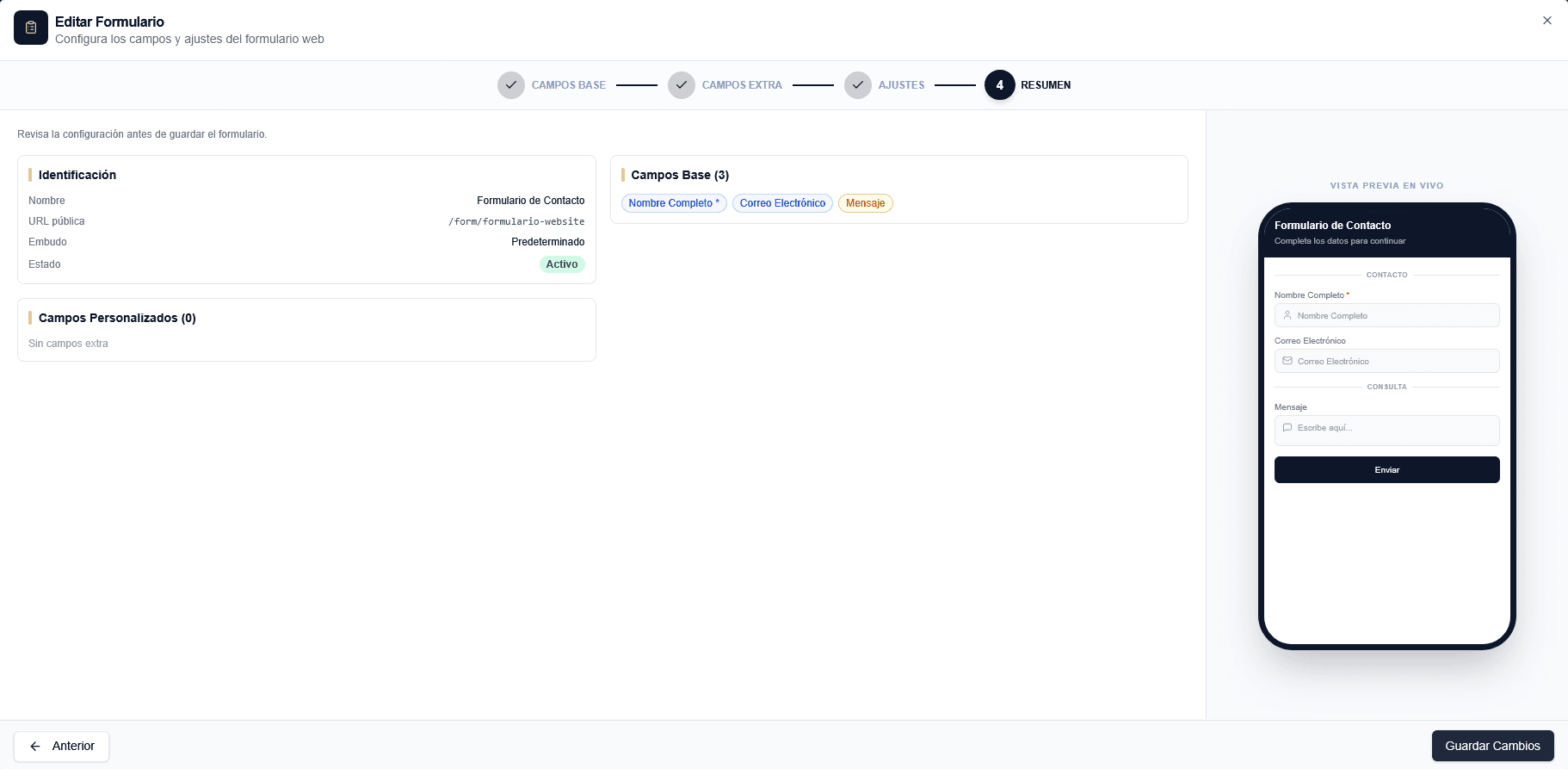Image resolution: width=1568 pixels, height=769 pixels.
Task: Open the CAMPOS EXTRA step label
Action: pos(742,85)
